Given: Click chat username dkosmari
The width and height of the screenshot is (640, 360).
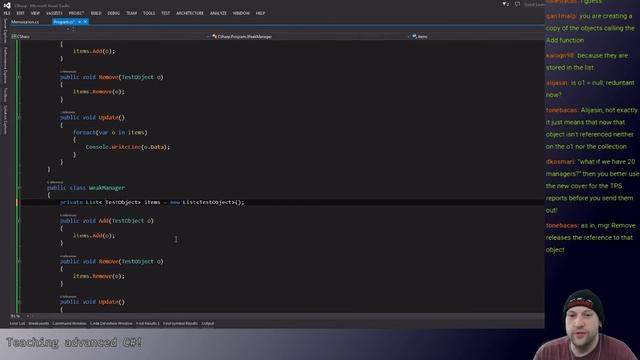Looking at the screenshot, I should click(560, 162).
